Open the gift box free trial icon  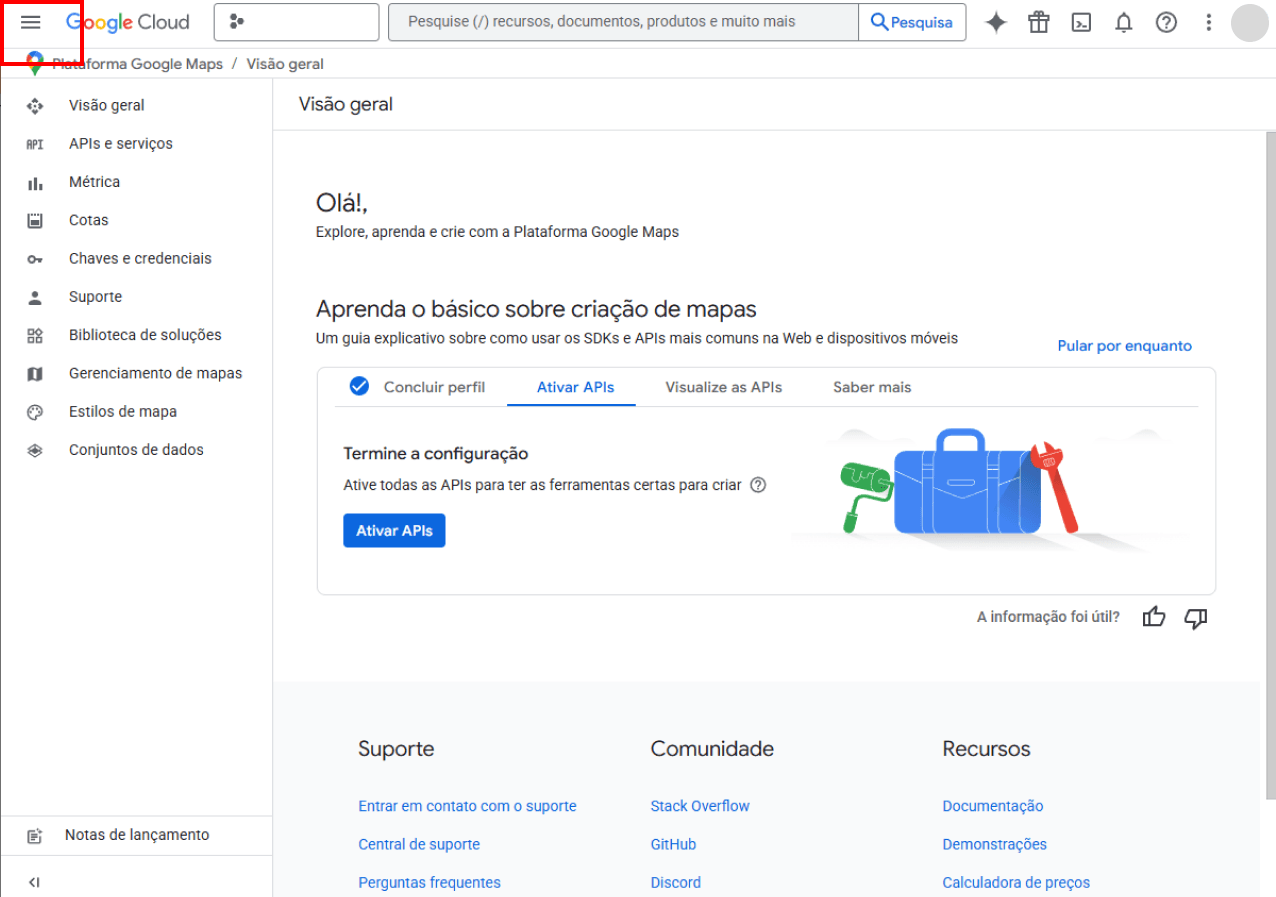pos(1039,22)
